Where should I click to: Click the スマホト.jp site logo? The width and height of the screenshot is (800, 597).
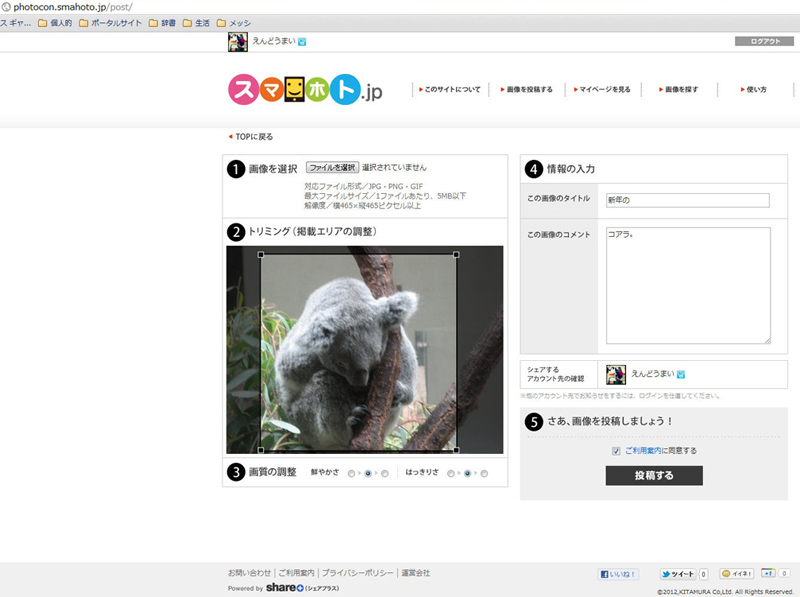pos(305,90)
